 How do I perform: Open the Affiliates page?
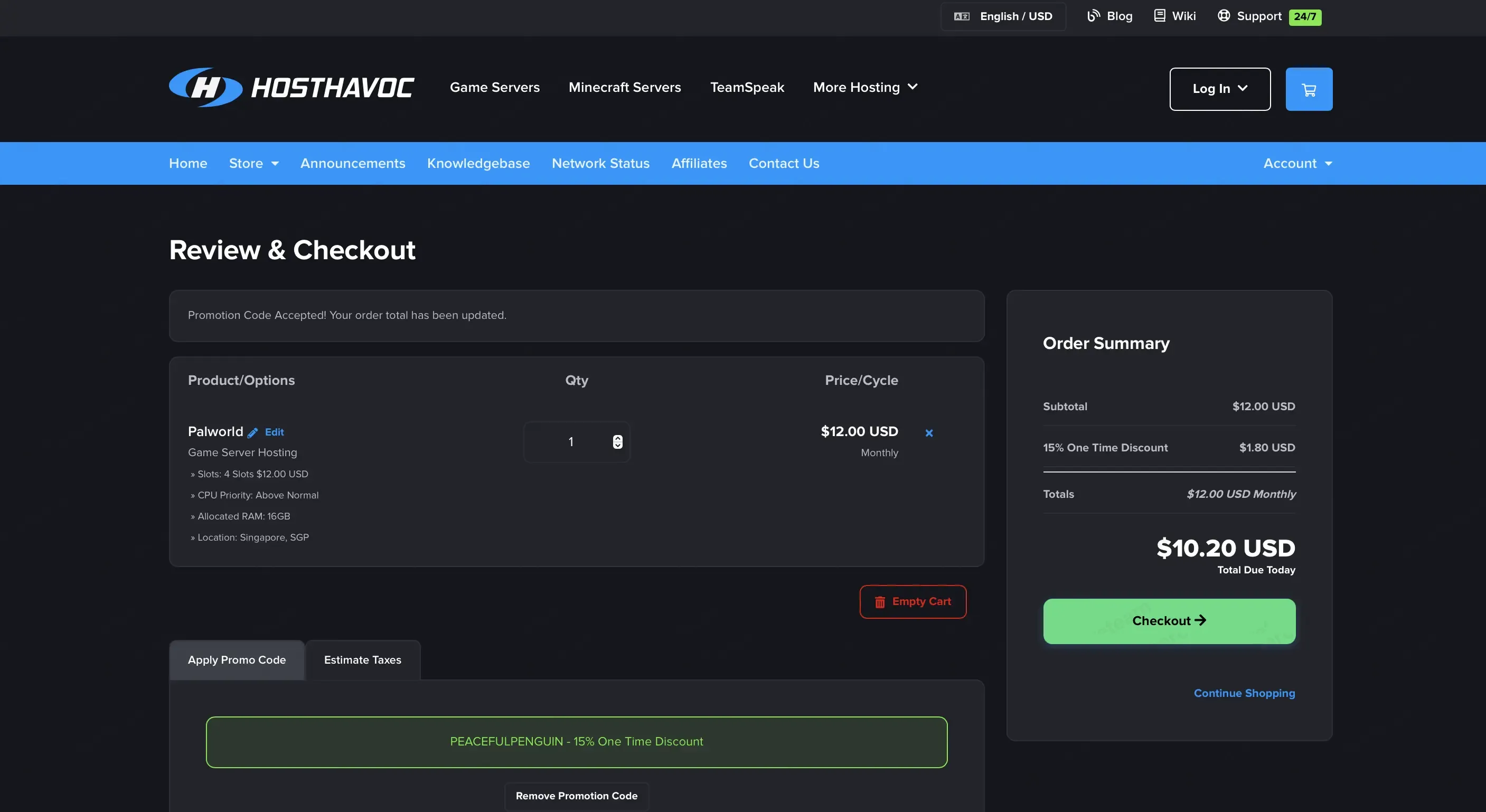click(x=699, y=163)
